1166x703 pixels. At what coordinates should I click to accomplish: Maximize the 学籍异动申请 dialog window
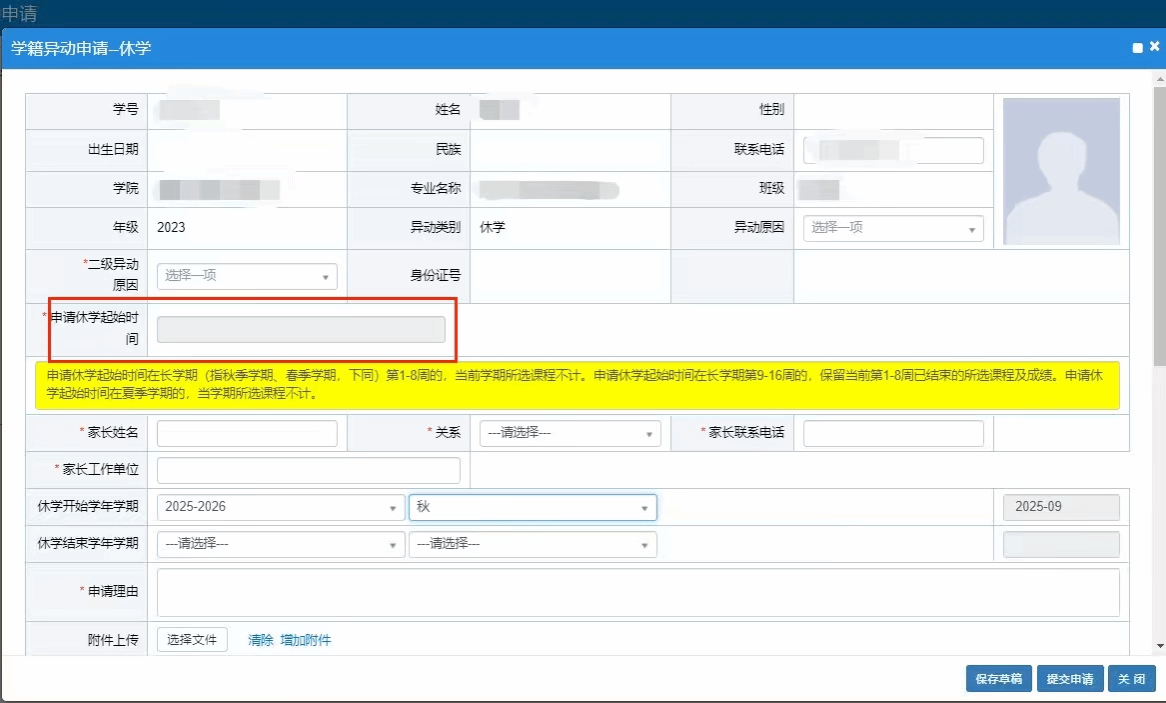pyautogui.click(x=1137, y=48)
